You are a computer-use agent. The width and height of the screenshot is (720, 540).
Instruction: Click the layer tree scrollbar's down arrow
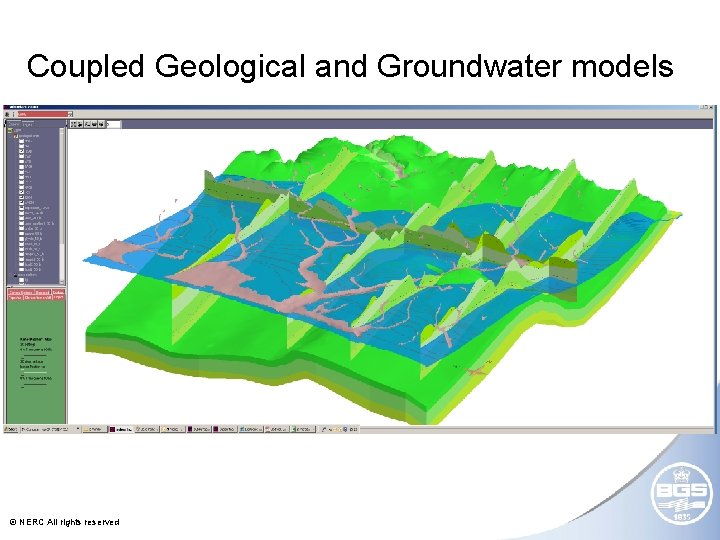[62, 281]
